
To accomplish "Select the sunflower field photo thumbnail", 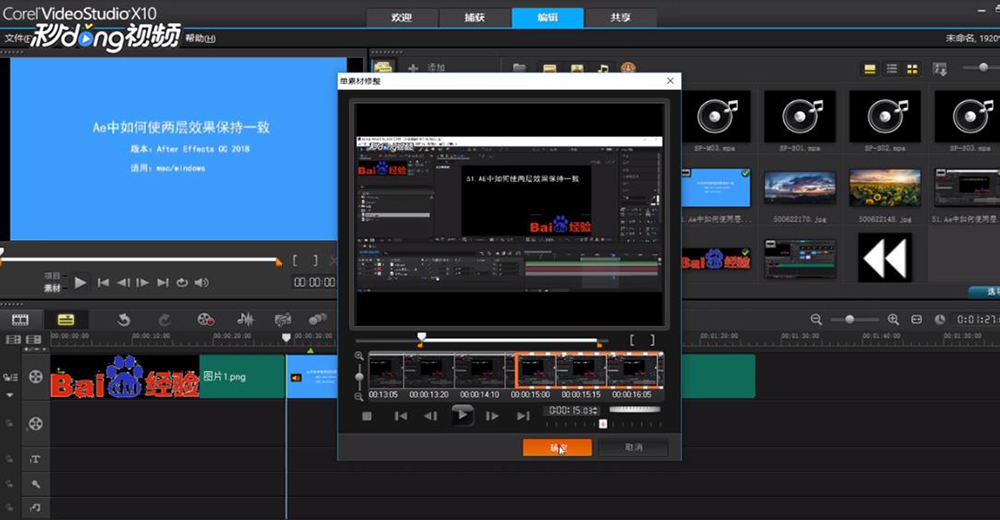I will pyautogui.click(x=885, y=188).
